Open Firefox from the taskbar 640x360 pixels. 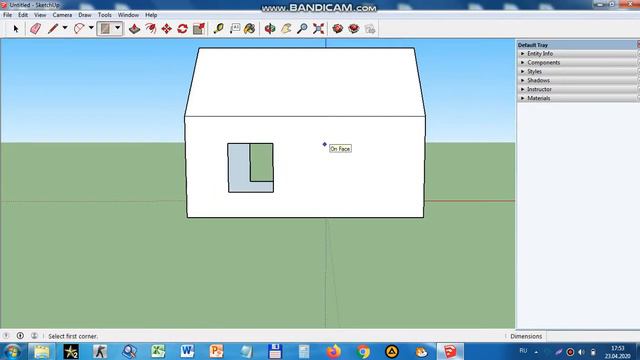click(333, 351)
